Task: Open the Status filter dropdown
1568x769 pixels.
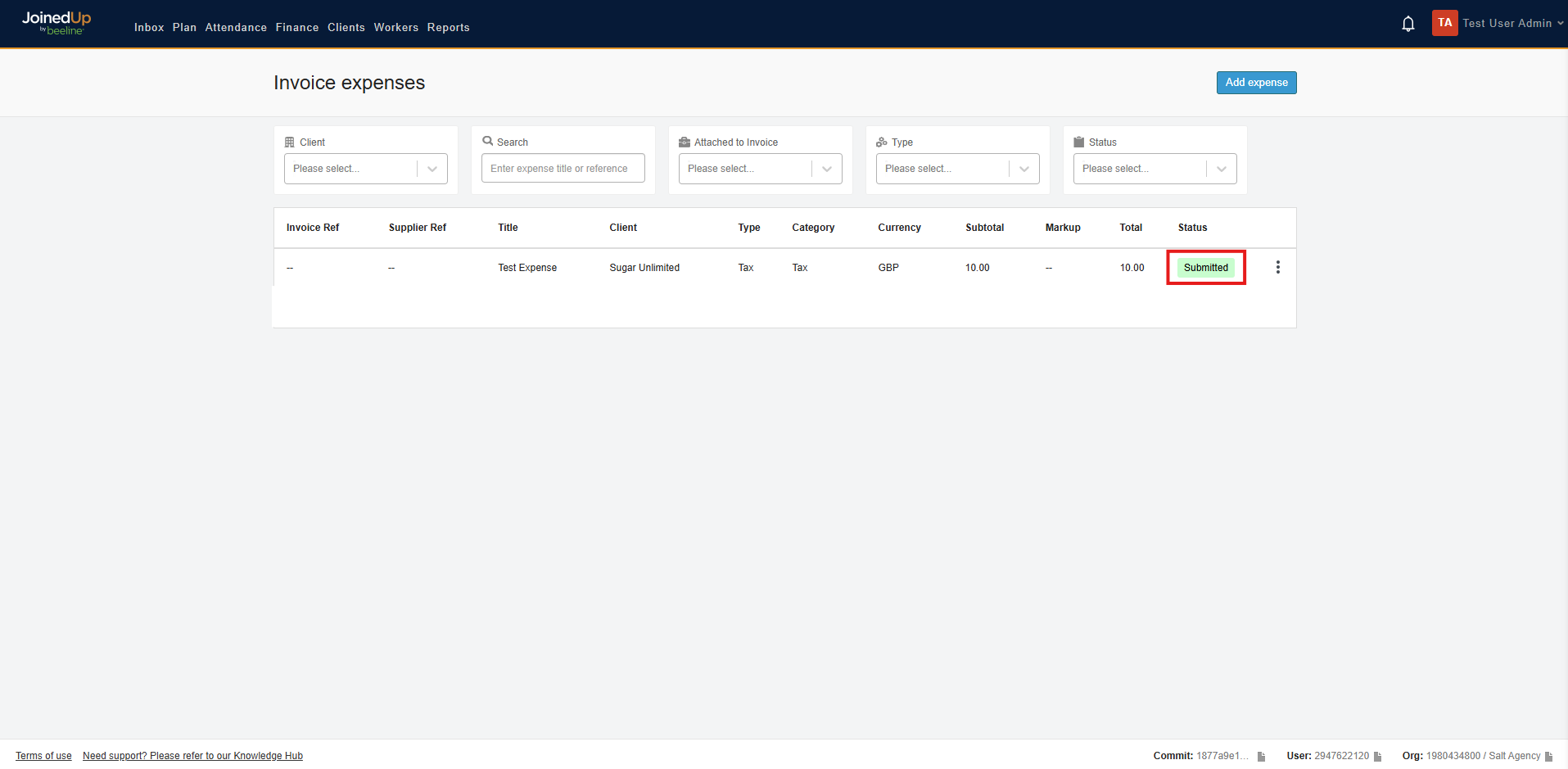Action: click(1222, 169)
